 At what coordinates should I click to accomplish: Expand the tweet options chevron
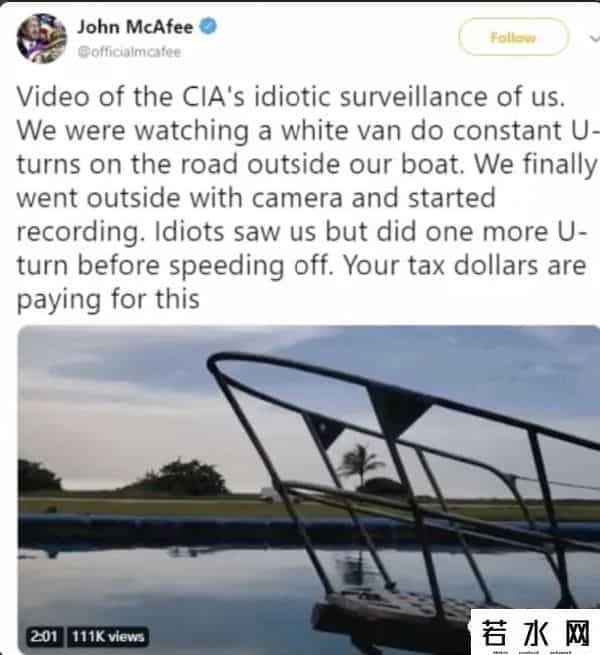click(594, 38)
